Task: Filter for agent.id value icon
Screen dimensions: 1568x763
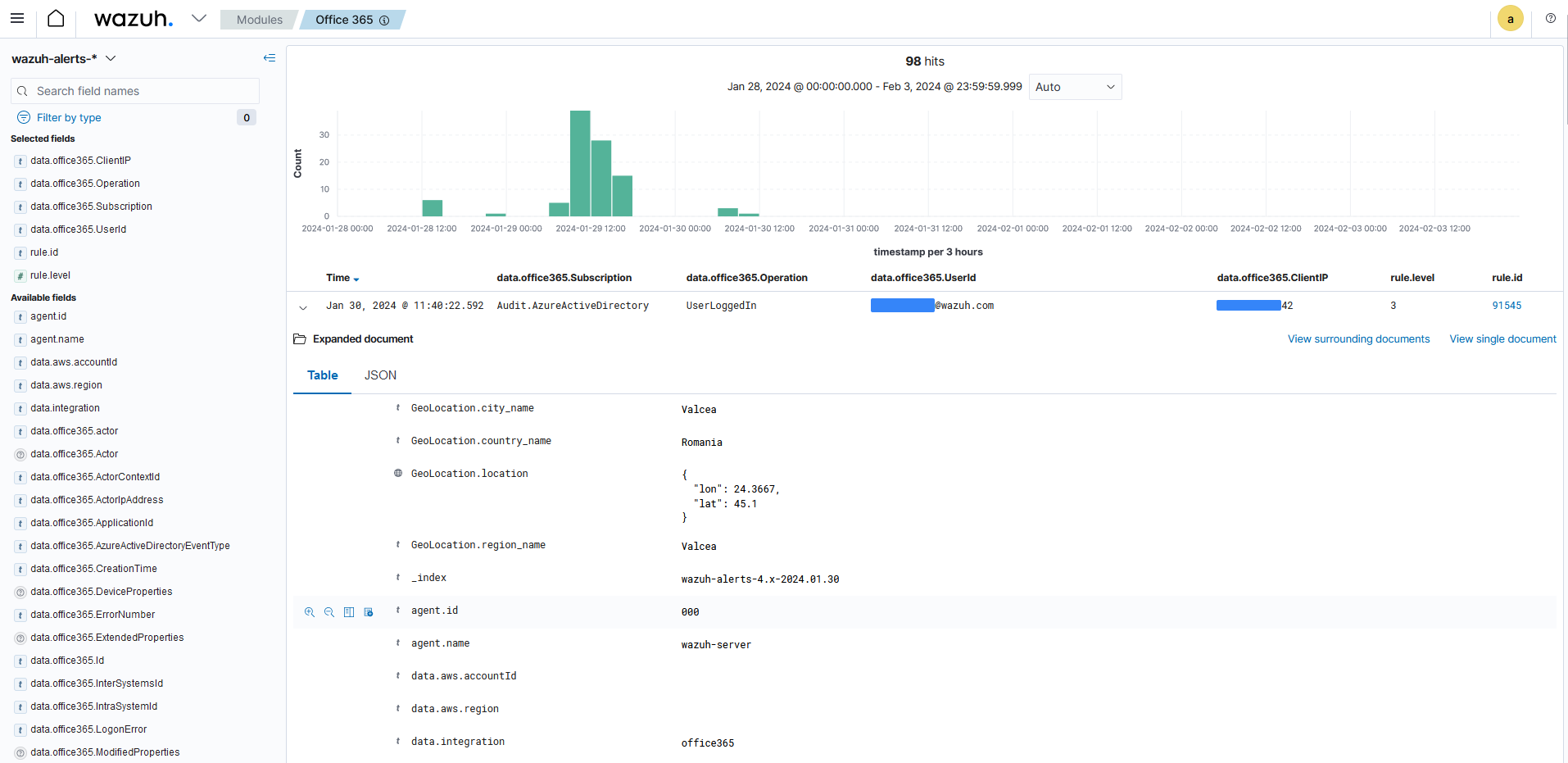Action: [x=310, y=612]
